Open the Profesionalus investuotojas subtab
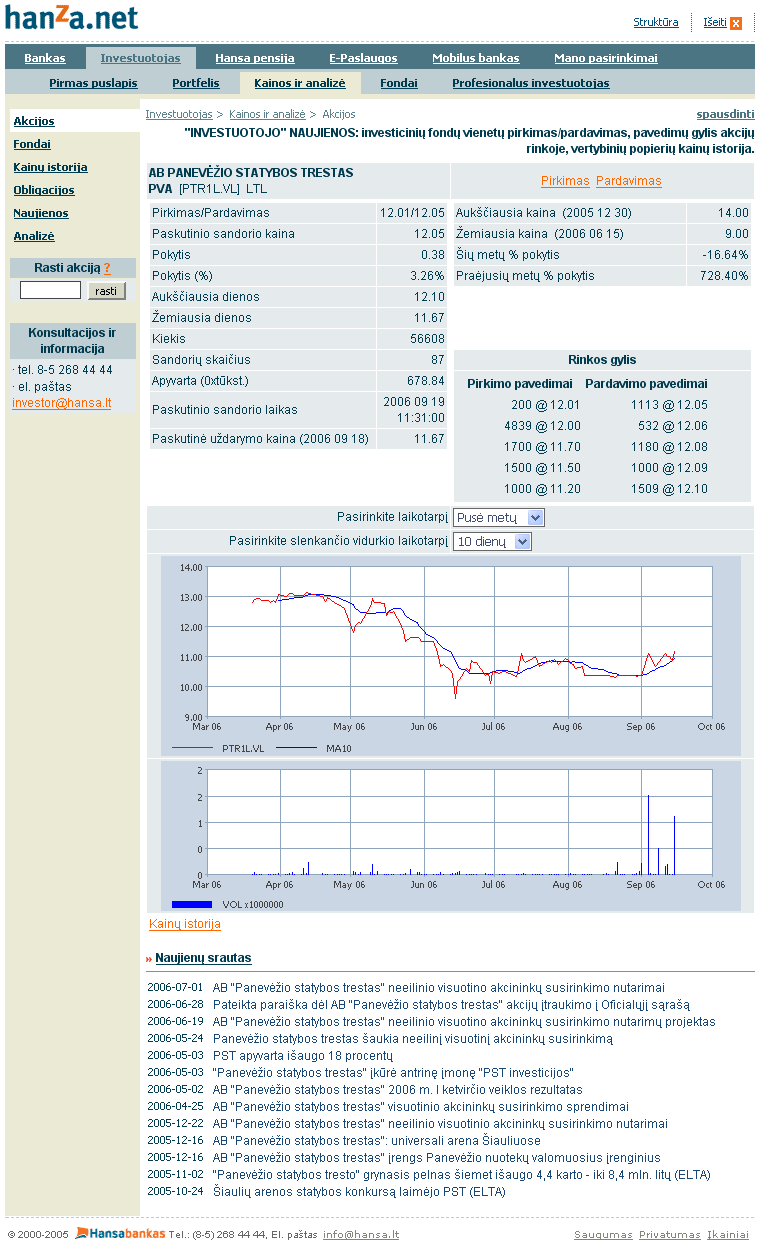The image size is (760, 1250). click(531, 83)
